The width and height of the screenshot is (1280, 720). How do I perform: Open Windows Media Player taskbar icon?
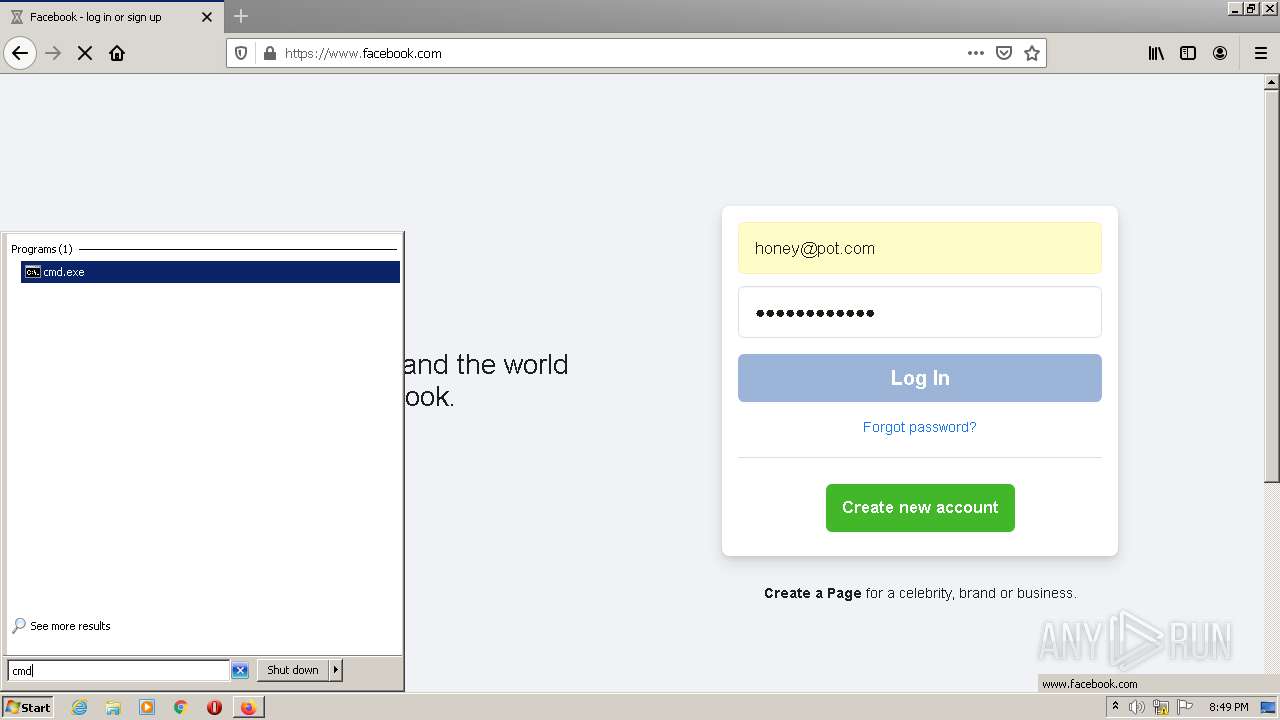[x=147, y=707]
